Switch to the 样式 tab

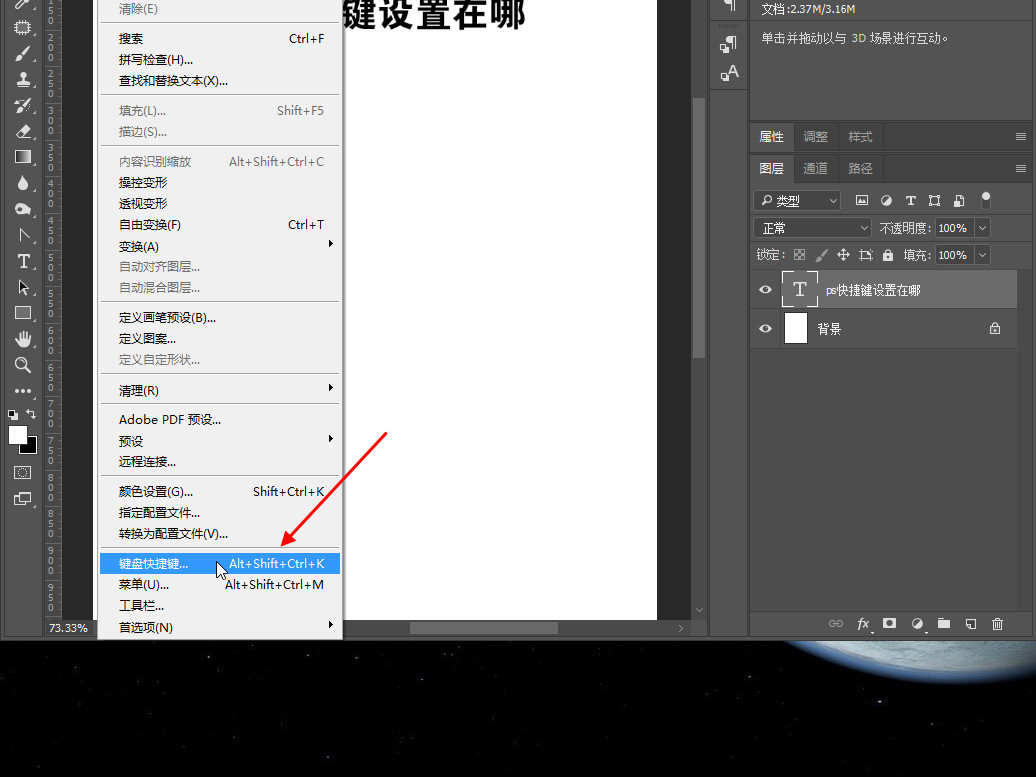(x=860, y=137)
